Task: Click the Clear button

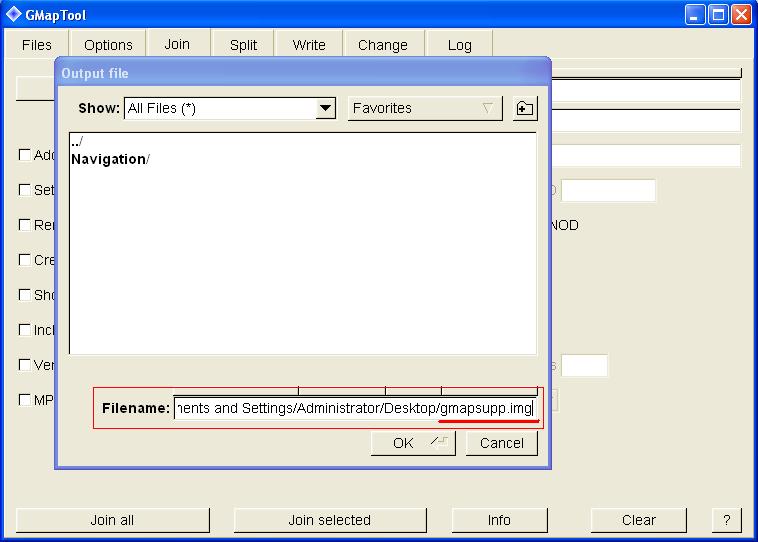Action: (x=638, y=520)
